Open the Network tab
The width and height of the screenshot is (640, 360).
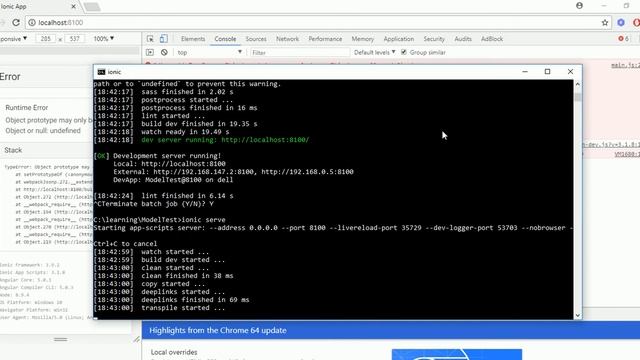coord(287,39)
